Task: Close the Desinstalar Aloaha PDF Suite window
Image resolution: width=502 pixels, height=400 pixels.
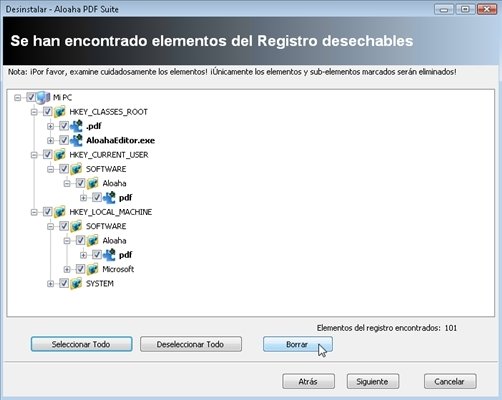Action: 487,9
